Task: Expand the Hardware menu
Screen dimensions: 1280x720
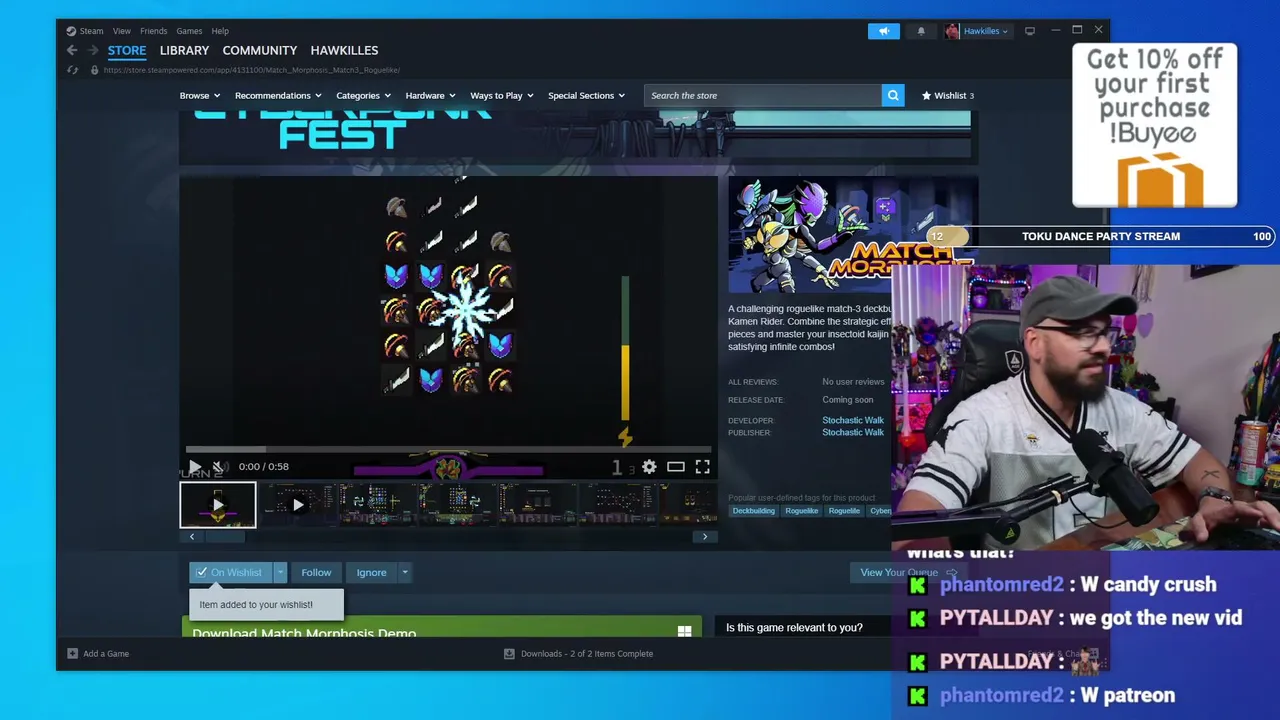Action: (x=431, y=96)
